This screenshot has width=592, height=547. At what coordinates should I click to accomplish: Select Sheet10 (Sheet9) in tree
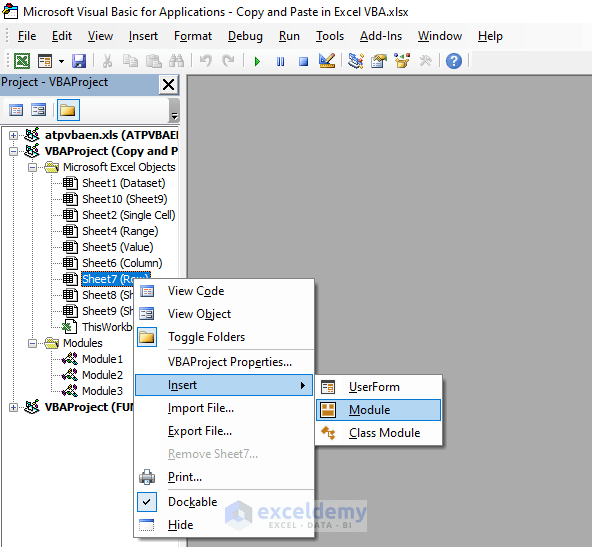click(125, 199)
